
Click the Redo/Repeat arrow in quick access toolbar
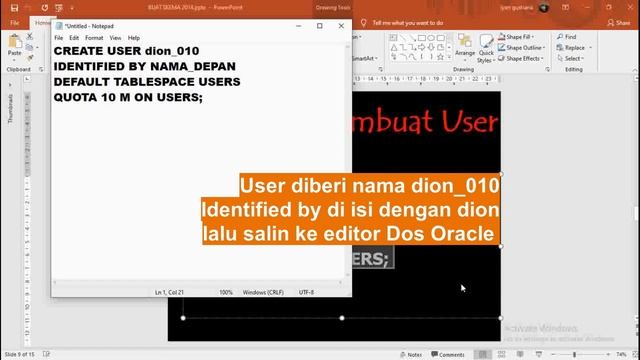pyautogui.click(x=44, y=8)
